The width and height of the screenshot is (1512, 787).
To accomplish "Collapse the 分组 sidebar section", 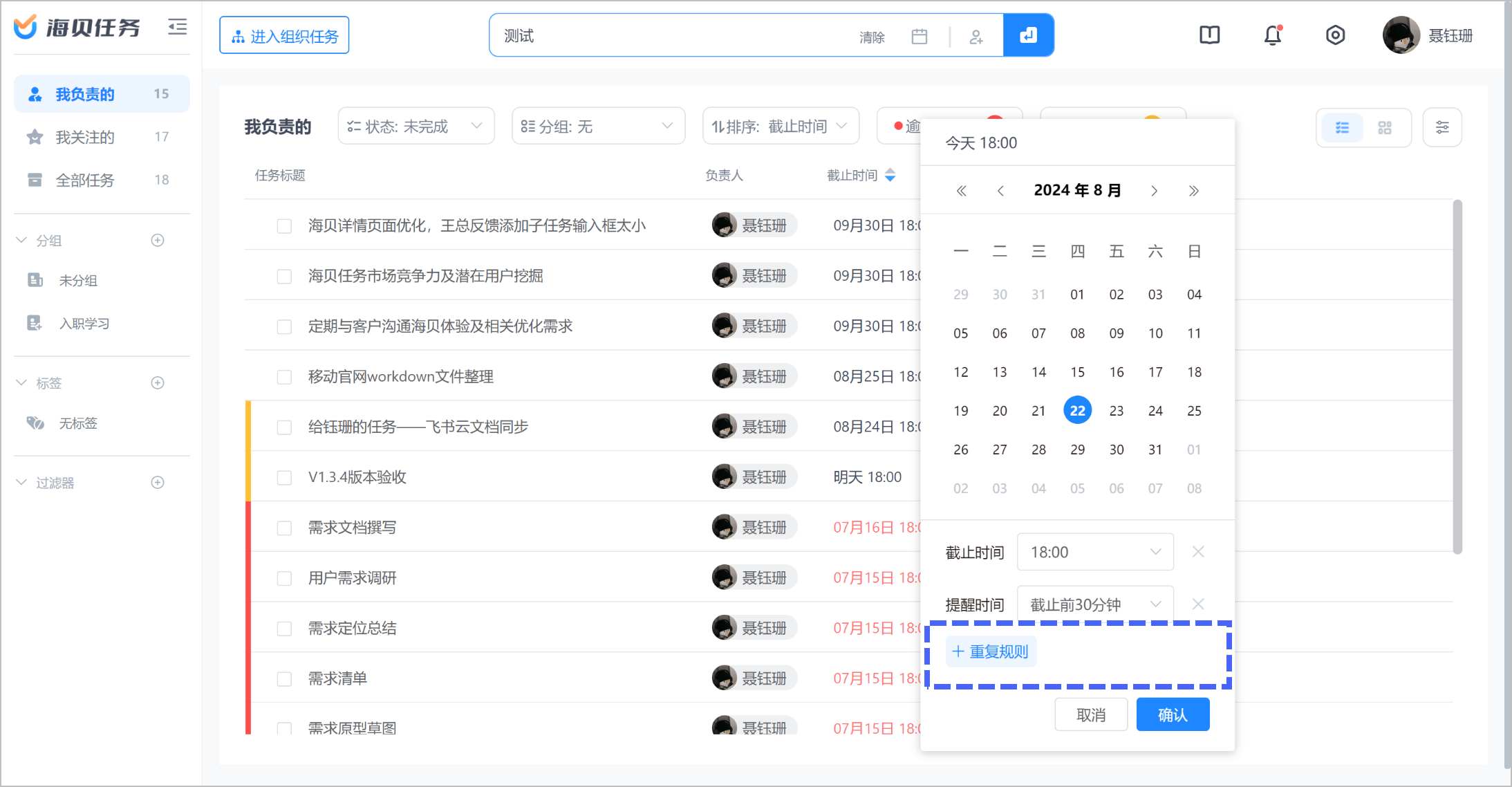I will coord(21,240).
